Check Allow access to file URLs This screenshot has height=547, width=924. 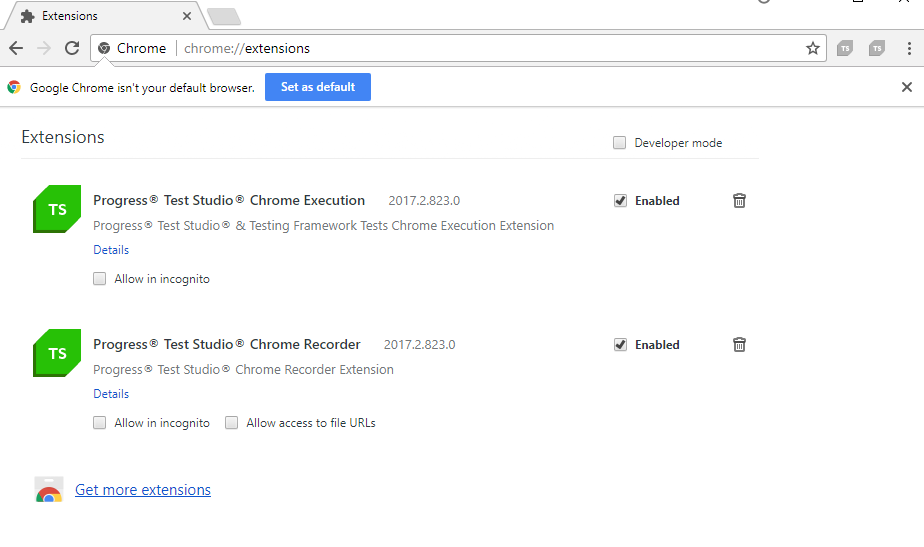(232, 423)
